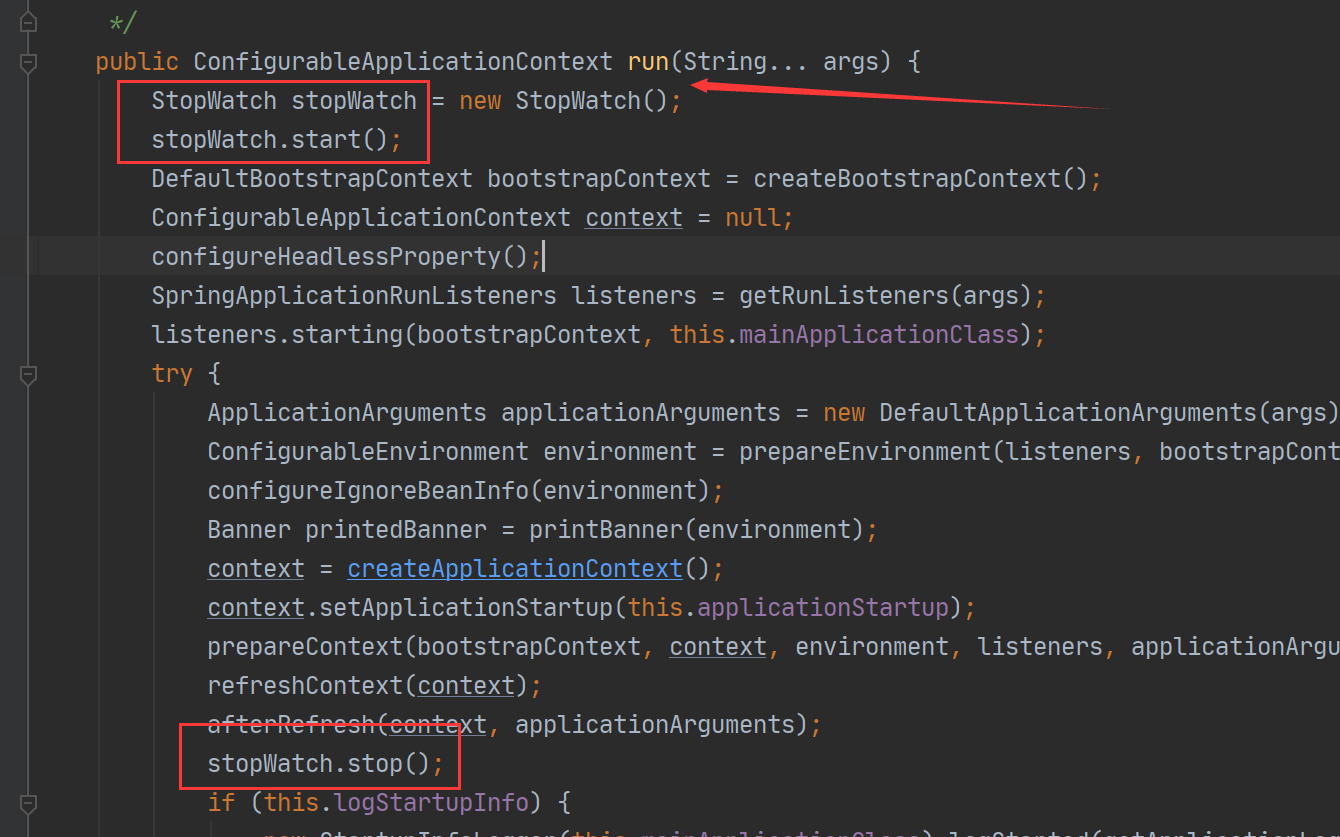Collapse the if logStartupInfo block
The image size is (1340, 837).
(28, 803)
